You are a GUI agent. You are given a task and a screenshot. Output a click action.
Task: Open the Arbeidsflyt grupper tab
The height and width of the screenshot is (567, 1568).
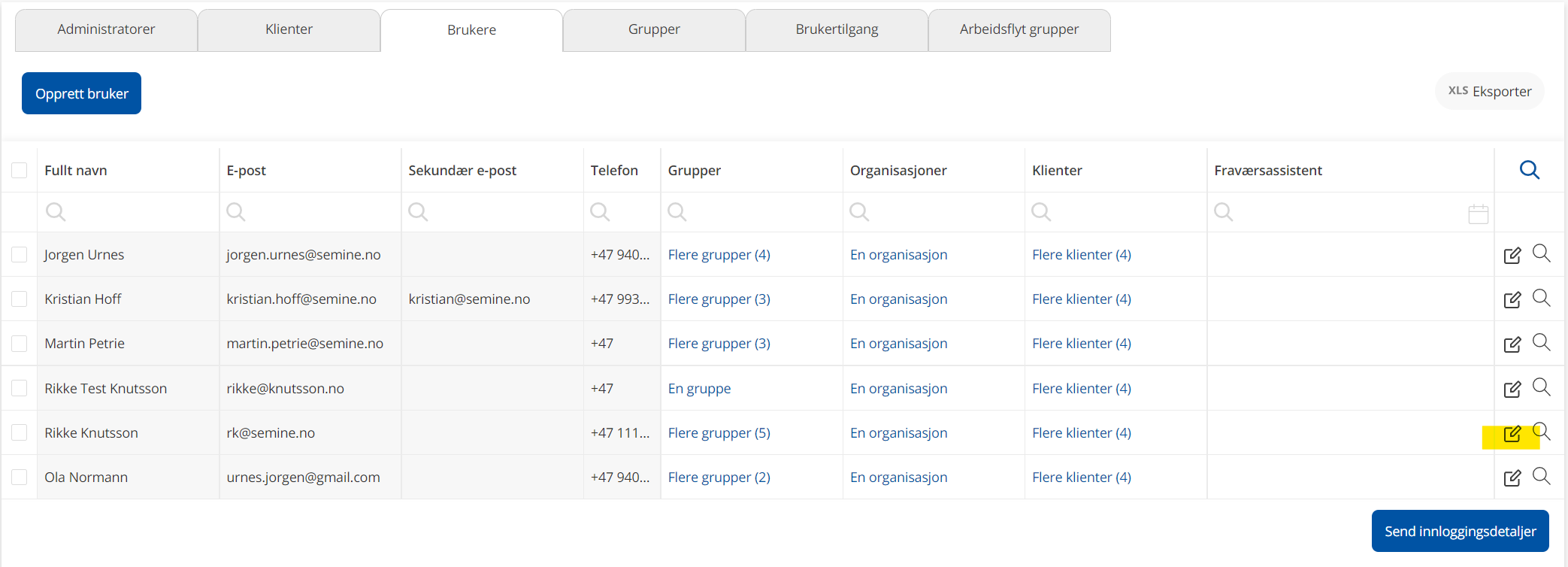(1019, 29)
